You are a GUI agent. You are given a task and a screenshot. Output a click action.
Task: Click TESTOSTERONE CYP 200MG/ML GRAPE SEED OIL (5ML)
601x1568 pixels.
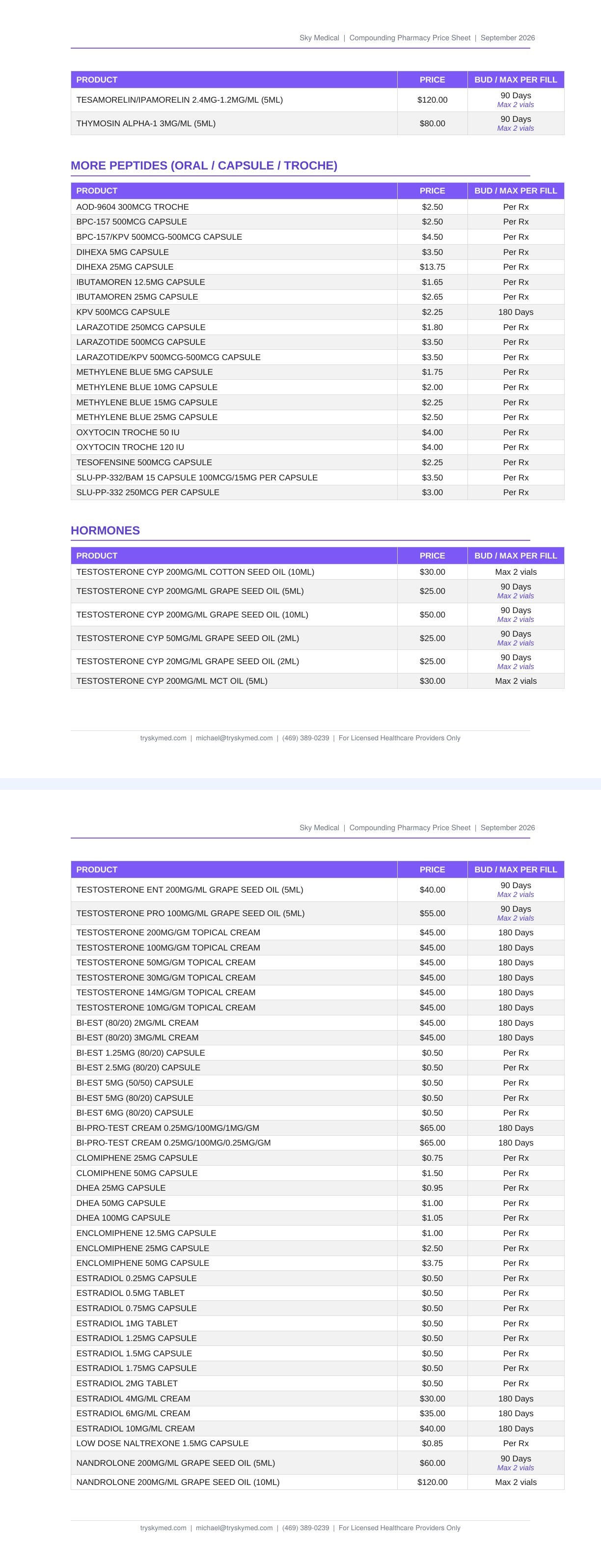click(190, 591)
